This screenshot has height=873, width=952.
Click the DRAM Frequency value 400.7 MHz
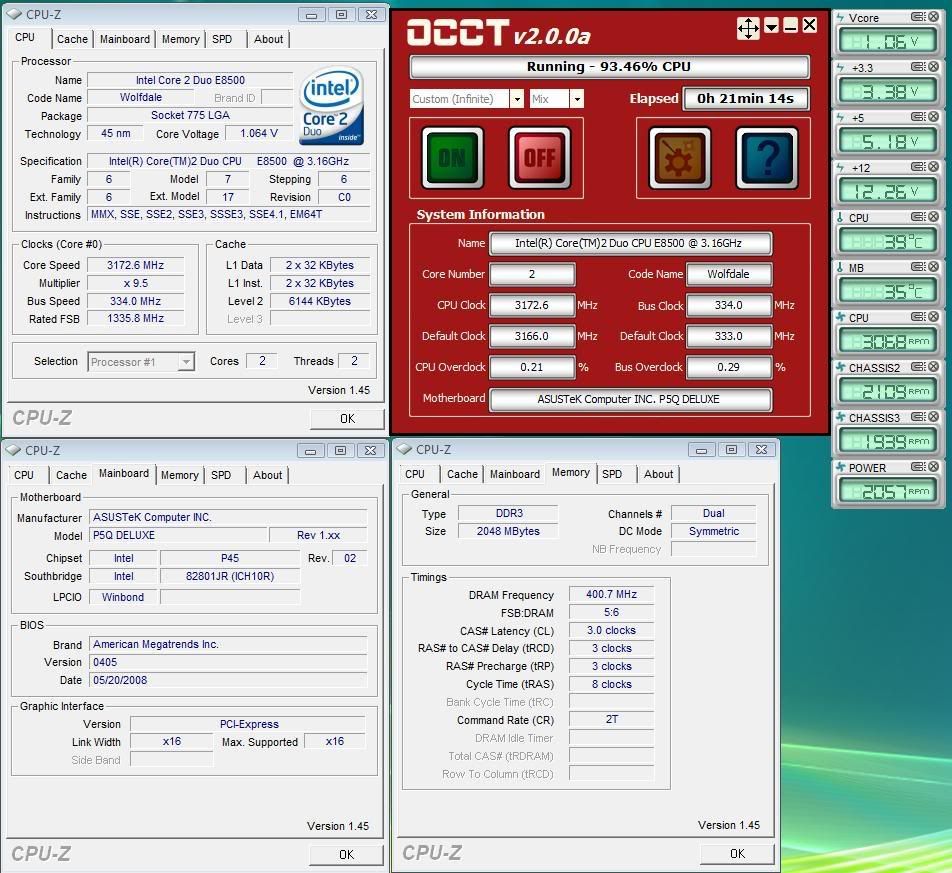click(x=611, y=595)
